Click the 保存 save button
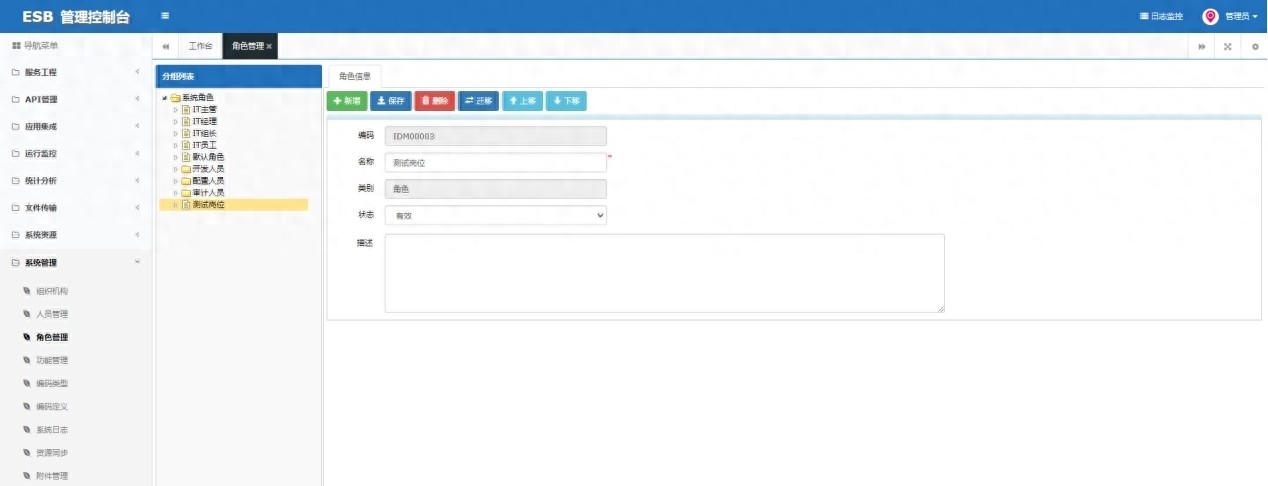The width and height of the screenshot is (1268, 486). click(x=390, y=101)
